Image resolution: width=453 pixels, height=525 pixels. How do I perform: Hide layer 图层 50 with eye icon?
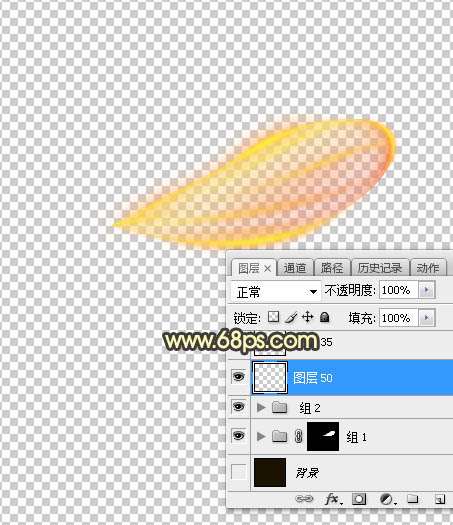pyautogui.click(x=238, y=377)
